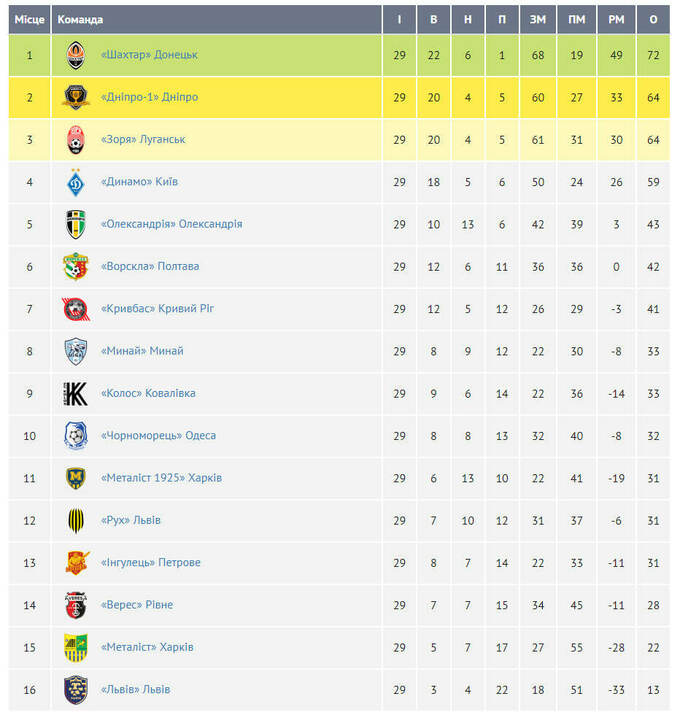Click the О points column header

coord(653,20)
